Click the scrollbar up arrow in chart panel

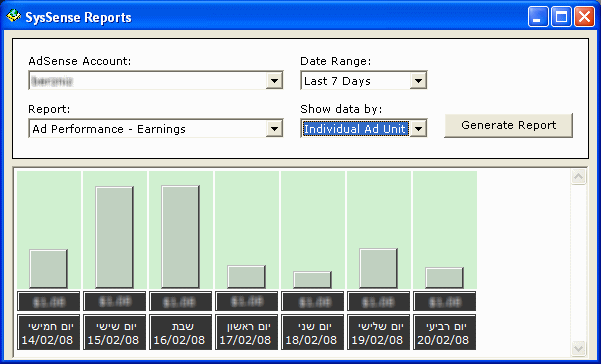(578, 177)
